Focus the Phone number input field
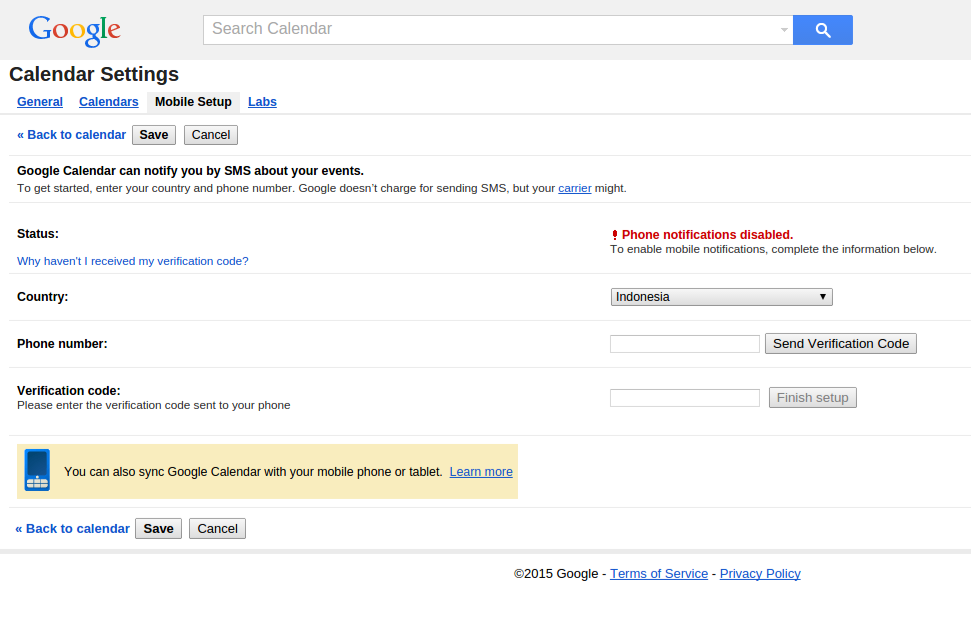971x633 pixels. click(x=685, y=344)
